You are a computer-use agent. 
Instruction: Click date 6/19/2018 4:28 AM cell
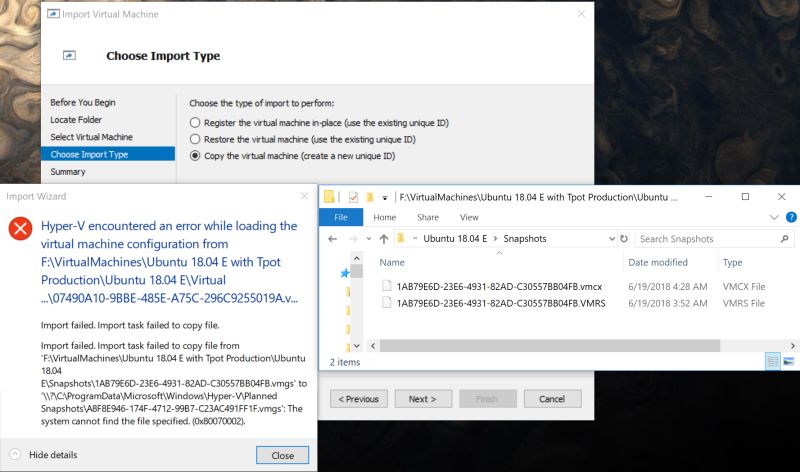667,286
